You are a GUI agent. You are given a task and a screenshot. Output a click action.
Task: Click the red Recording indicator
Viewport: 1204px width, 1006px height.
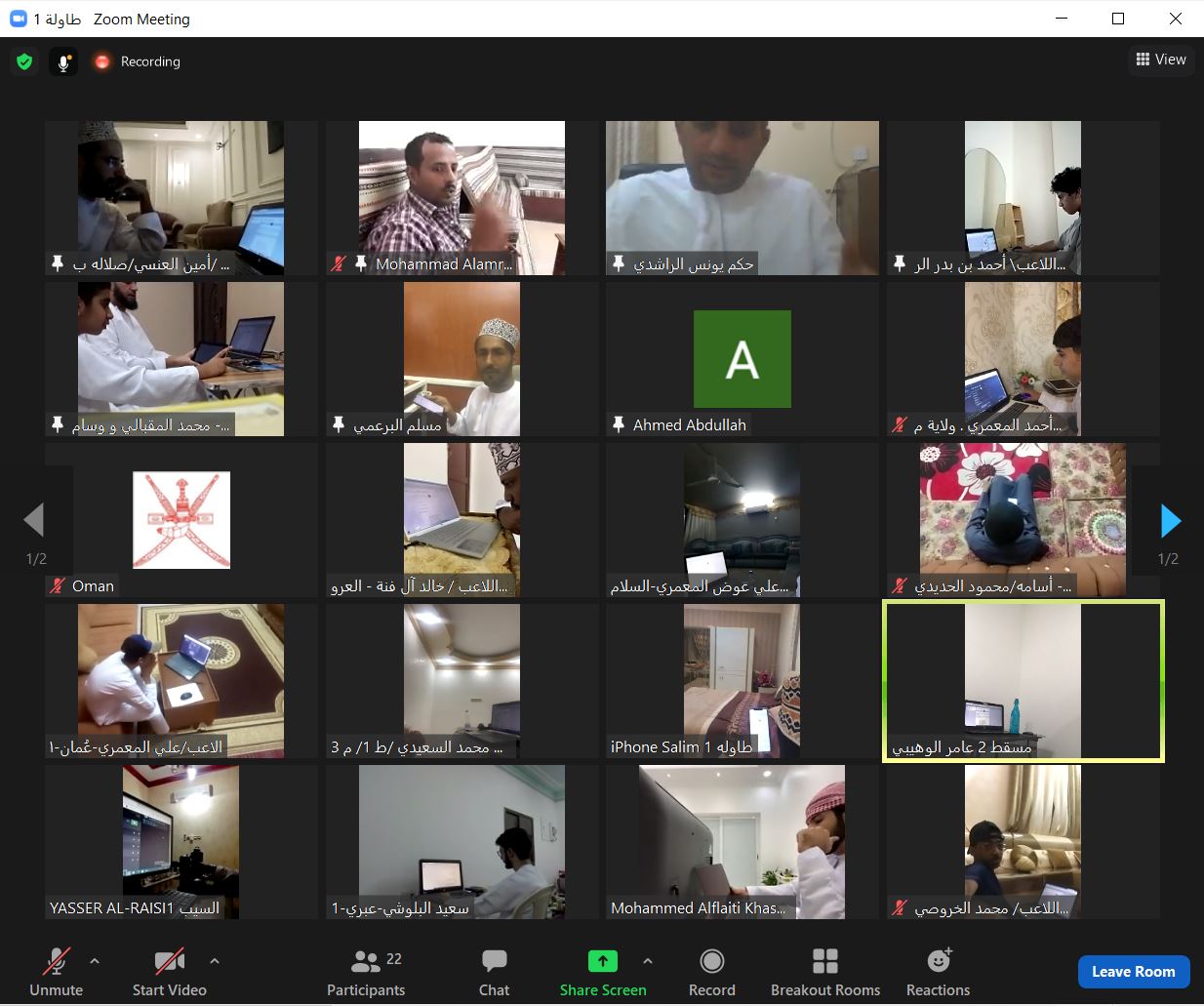click(101, 61)
